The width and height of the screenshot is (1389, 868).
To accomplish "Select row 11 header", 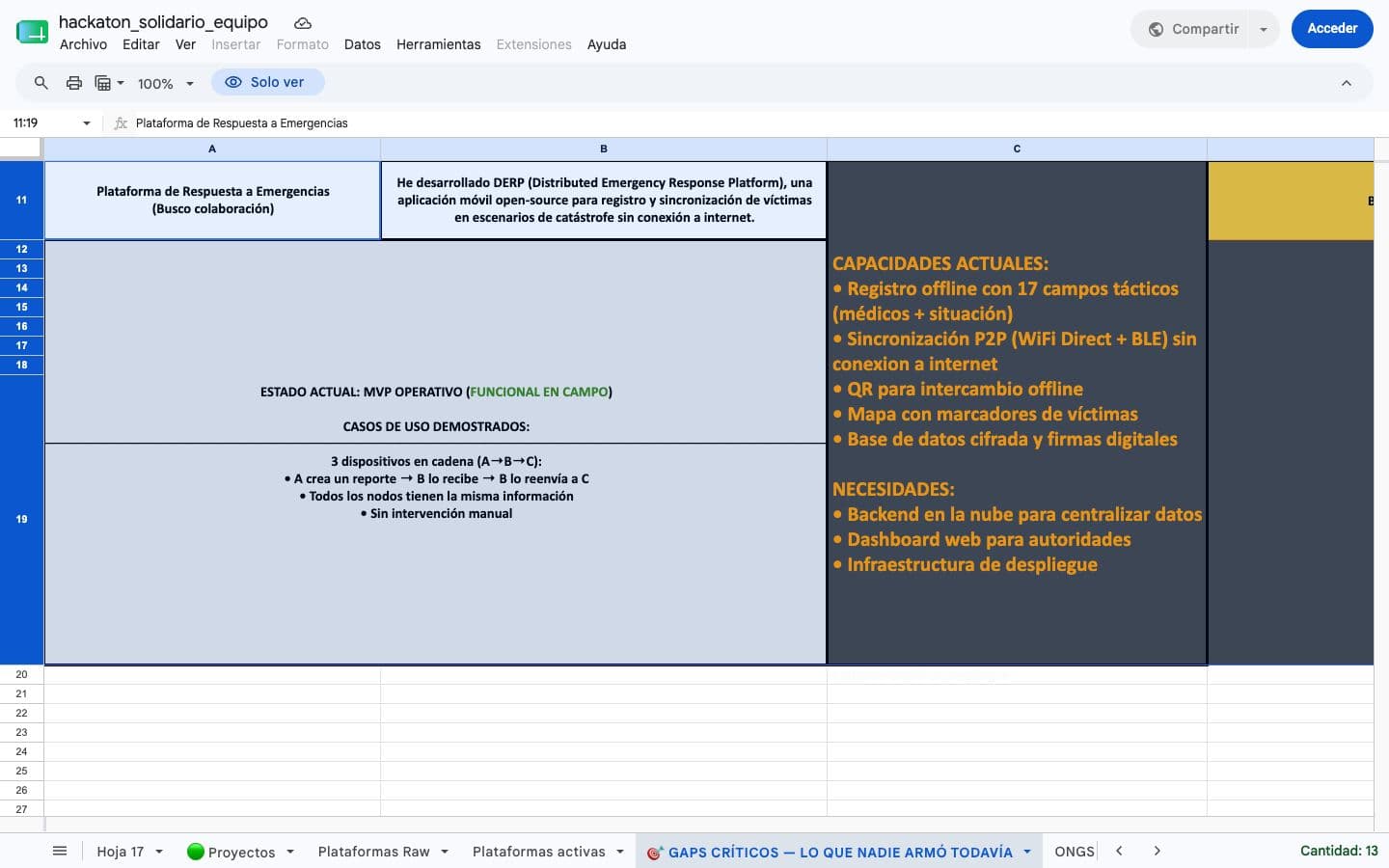I will [x=21, y=200].
